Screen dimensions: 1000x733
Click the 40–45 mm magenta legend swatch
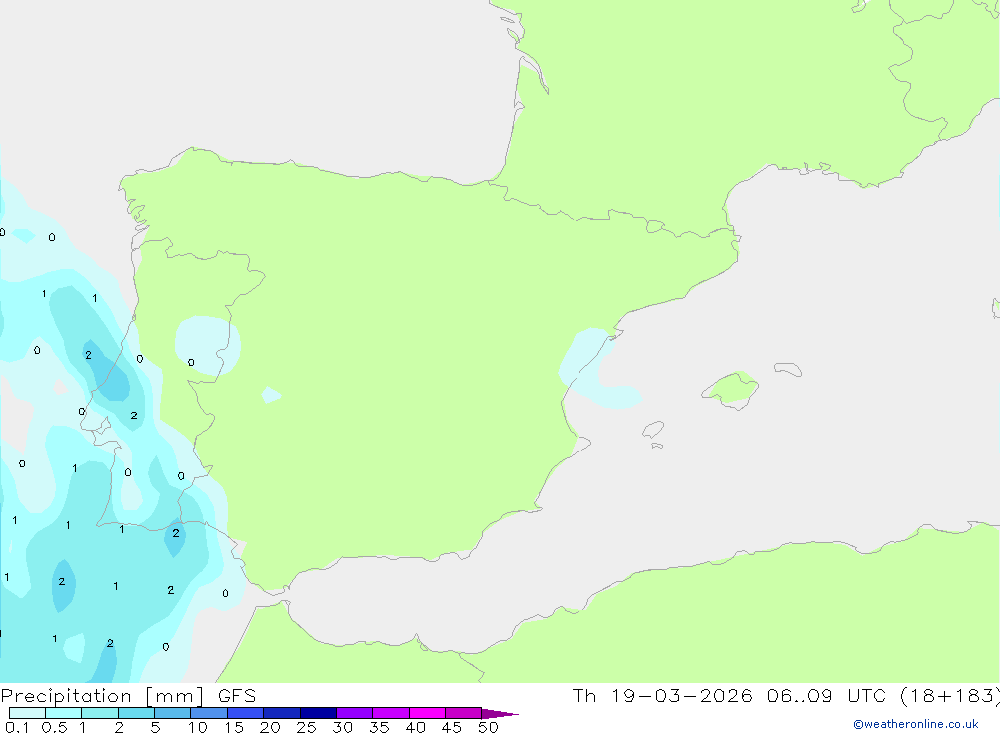pos(427,713)
